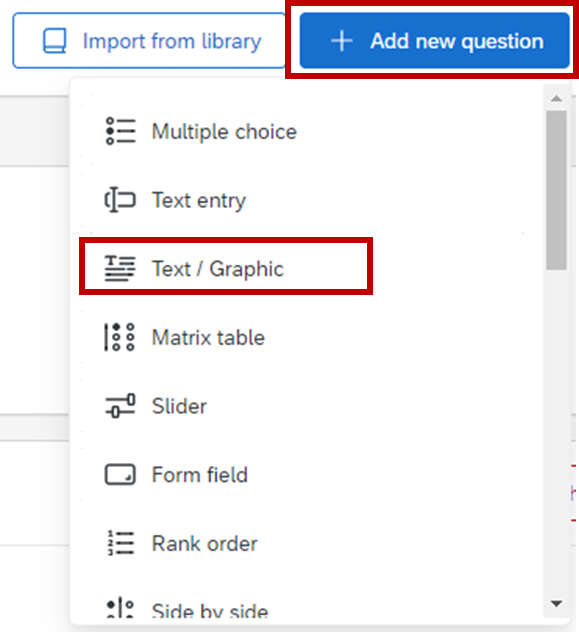Click the Text entry cursor icon
The height and width of the screenshot is (632, 579).
click(120, 200)
